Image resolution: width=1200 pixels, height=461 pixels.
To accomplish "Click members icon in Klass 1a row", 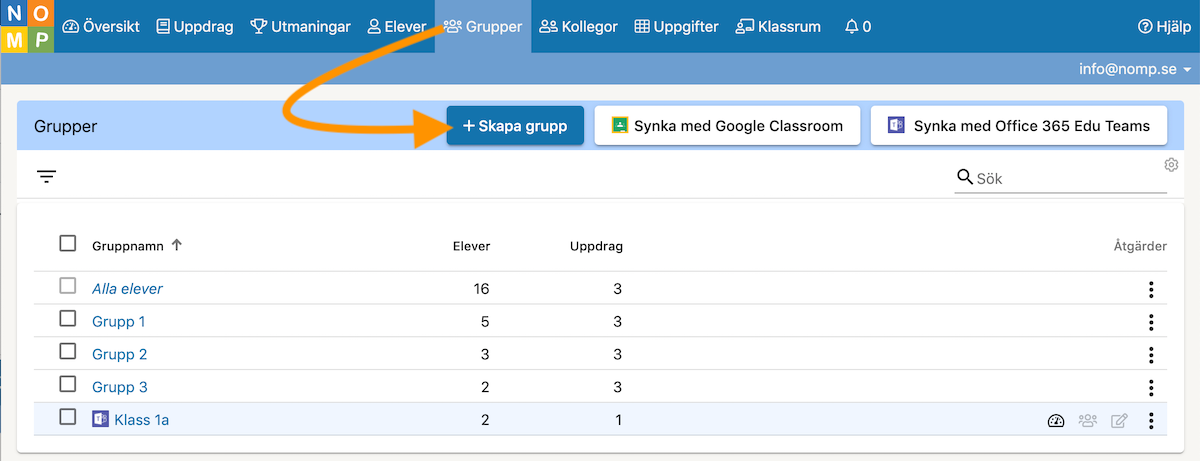I will click(x=1088, y=421).
